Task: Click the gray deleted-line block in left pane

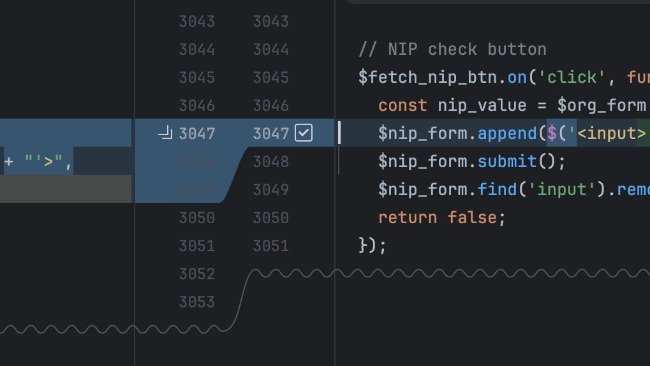Action: (x=65, y=189)
